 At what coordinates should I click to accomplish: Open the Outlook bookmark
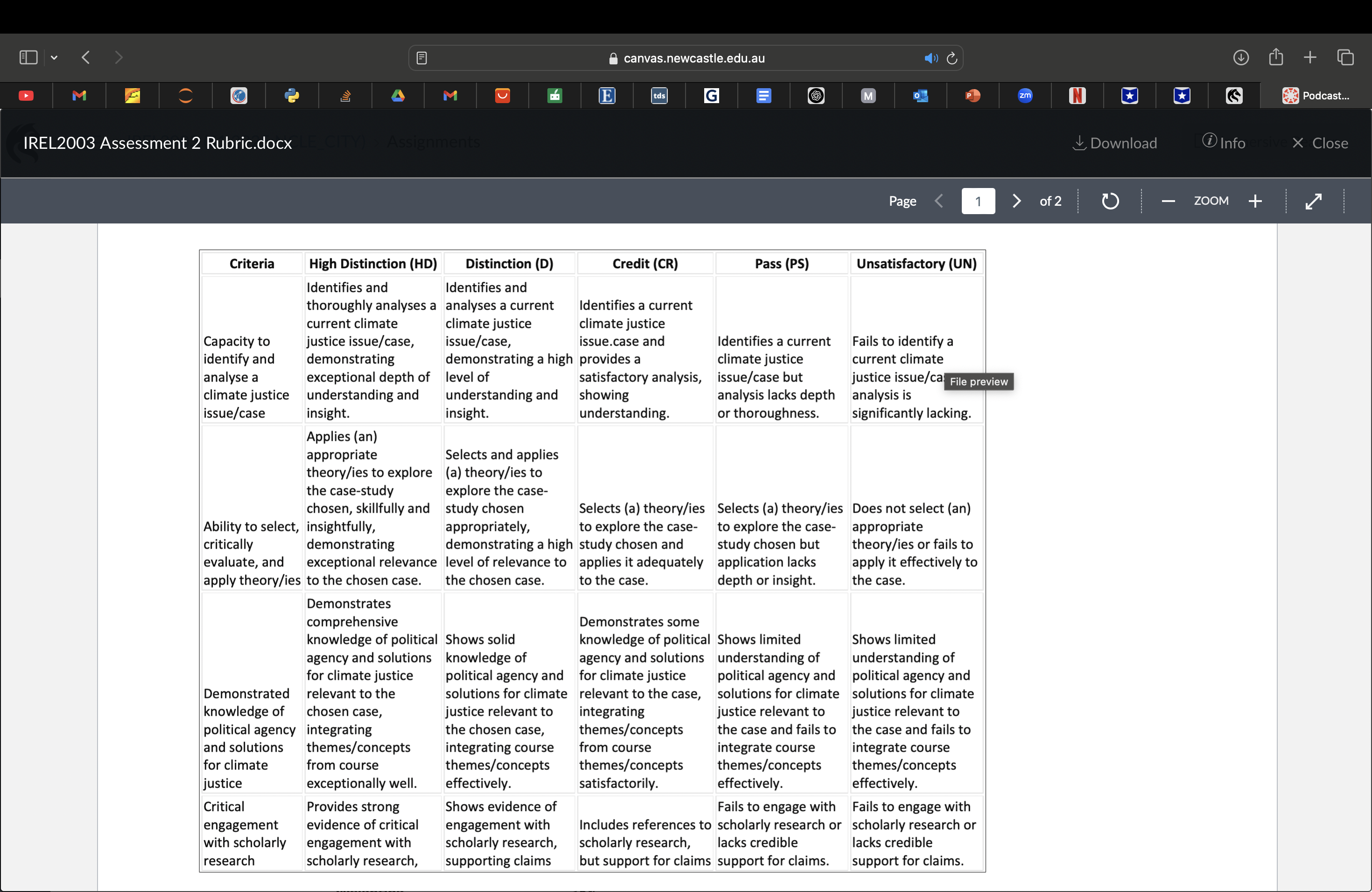pos(920,96)
